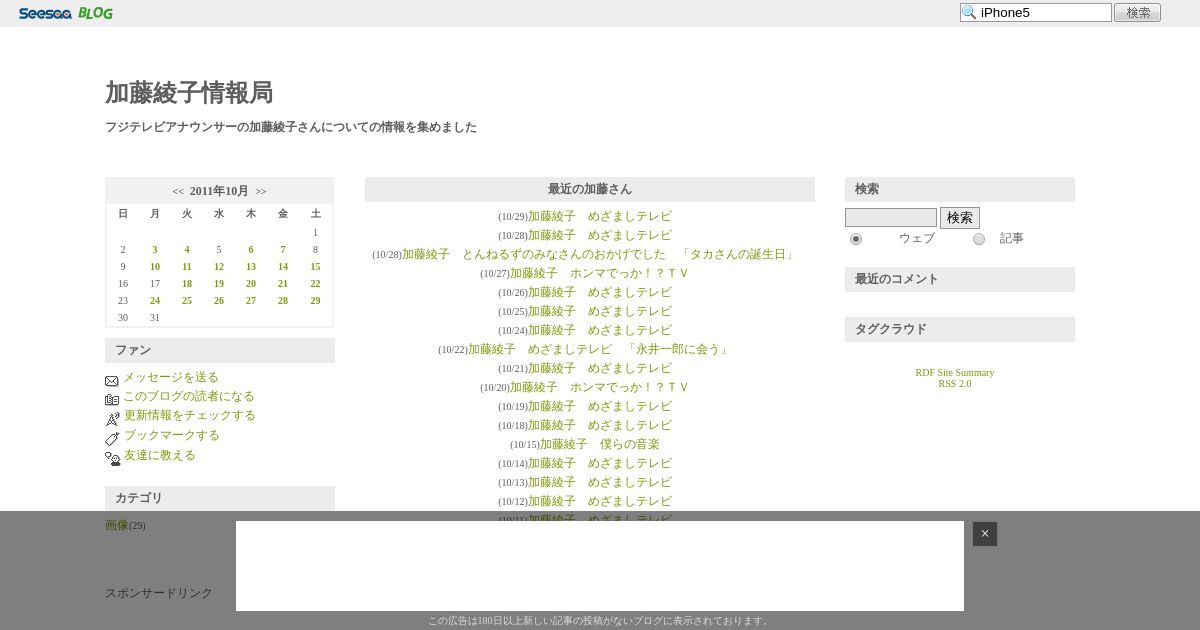The width and height of the screenshot is (1200, 630).
Task: Open RDF Site Summary feed link
Action: click(955, 373)
